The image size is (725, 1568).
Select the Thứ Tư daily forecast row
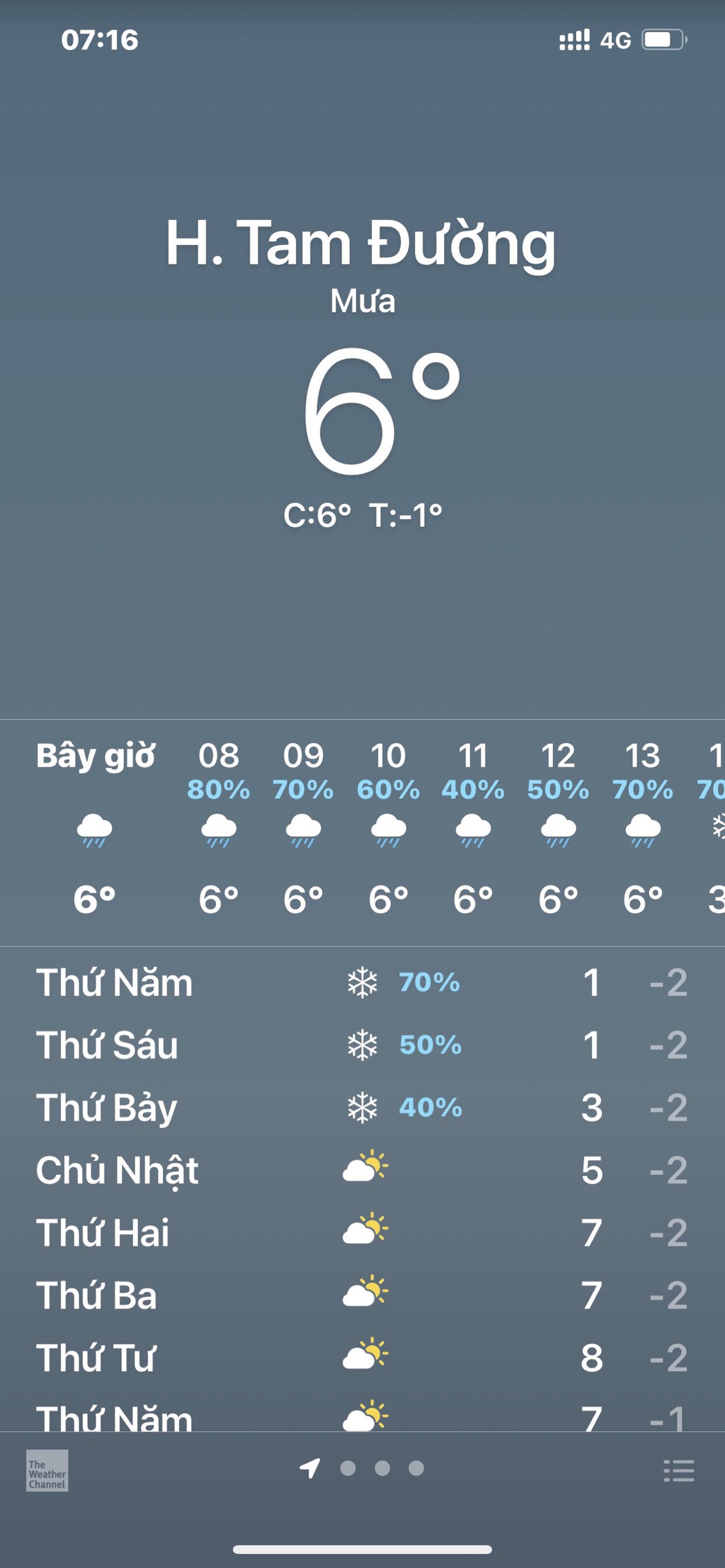(362, 1357)
